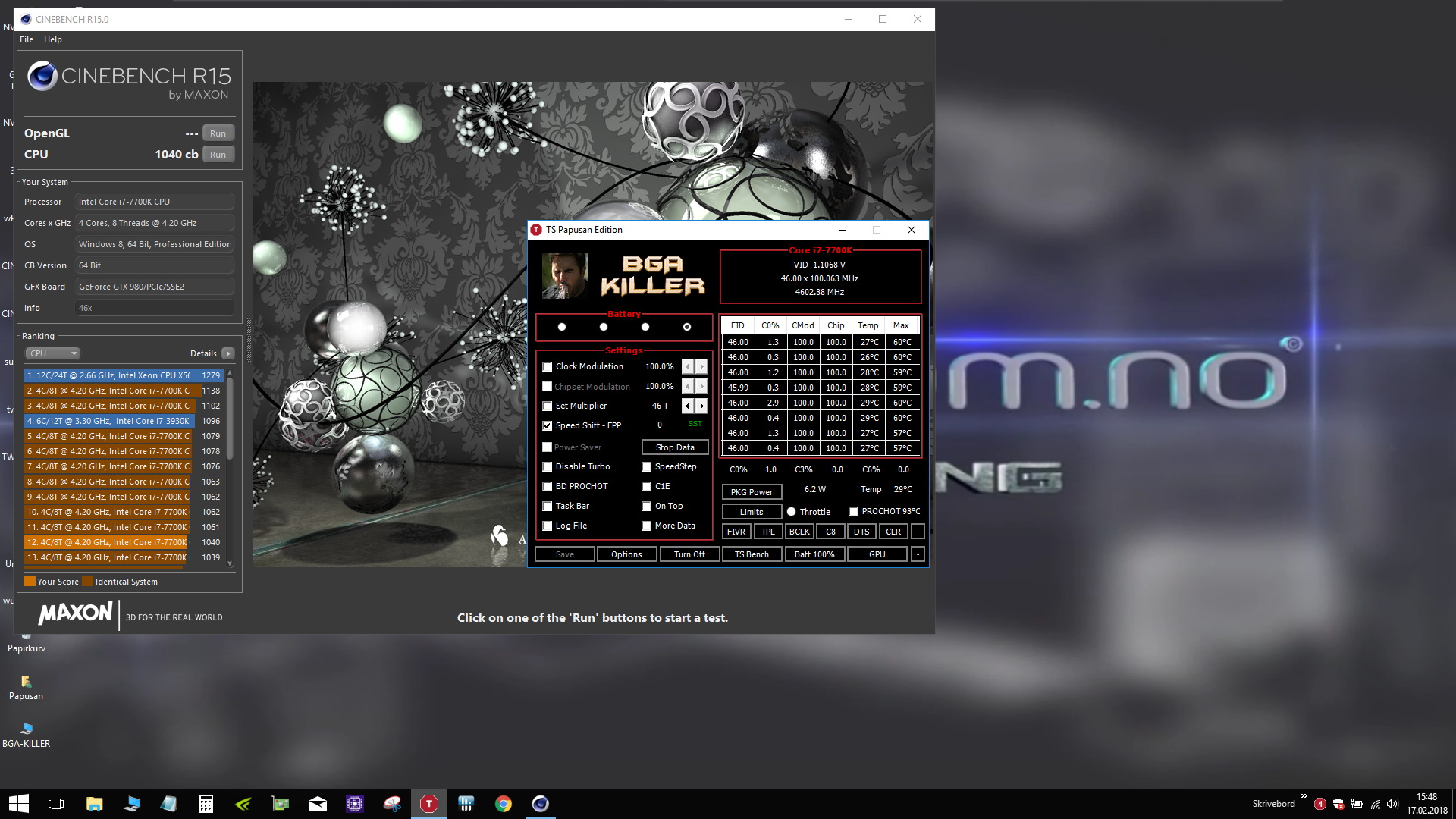1456x819 pixels.
Task: Click the Turn Off button
Action: [x=689, y=554]
